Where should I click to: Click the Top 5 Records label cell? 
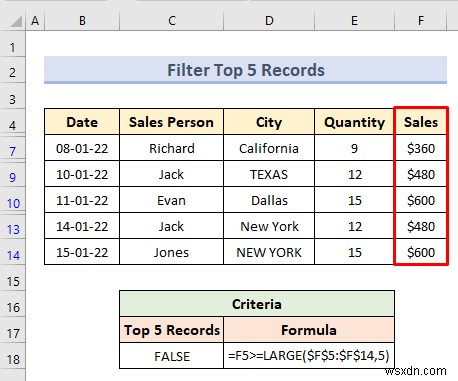[171, 330]
